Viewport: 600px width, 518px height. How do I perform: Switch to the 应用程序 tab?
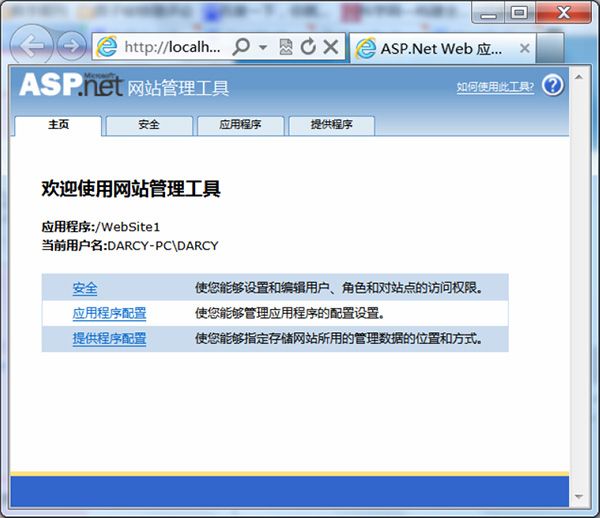coord(240,125)
